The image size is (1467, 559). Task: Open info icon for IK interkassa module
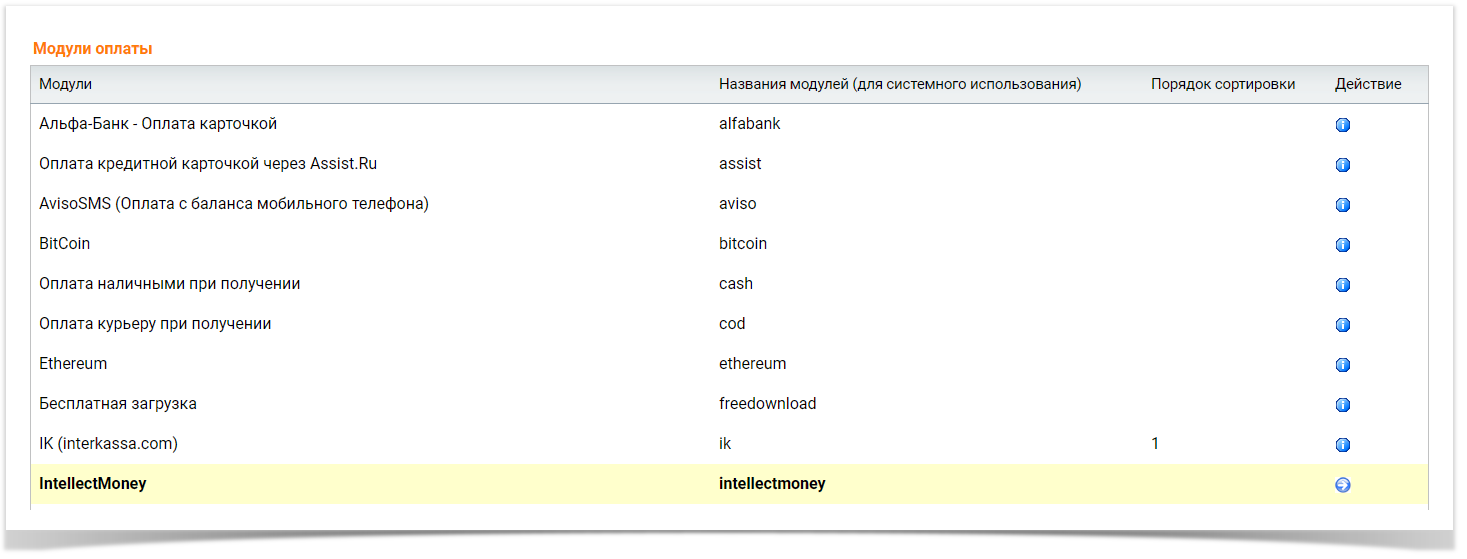pyautogui.click(x=1343, y=445)
